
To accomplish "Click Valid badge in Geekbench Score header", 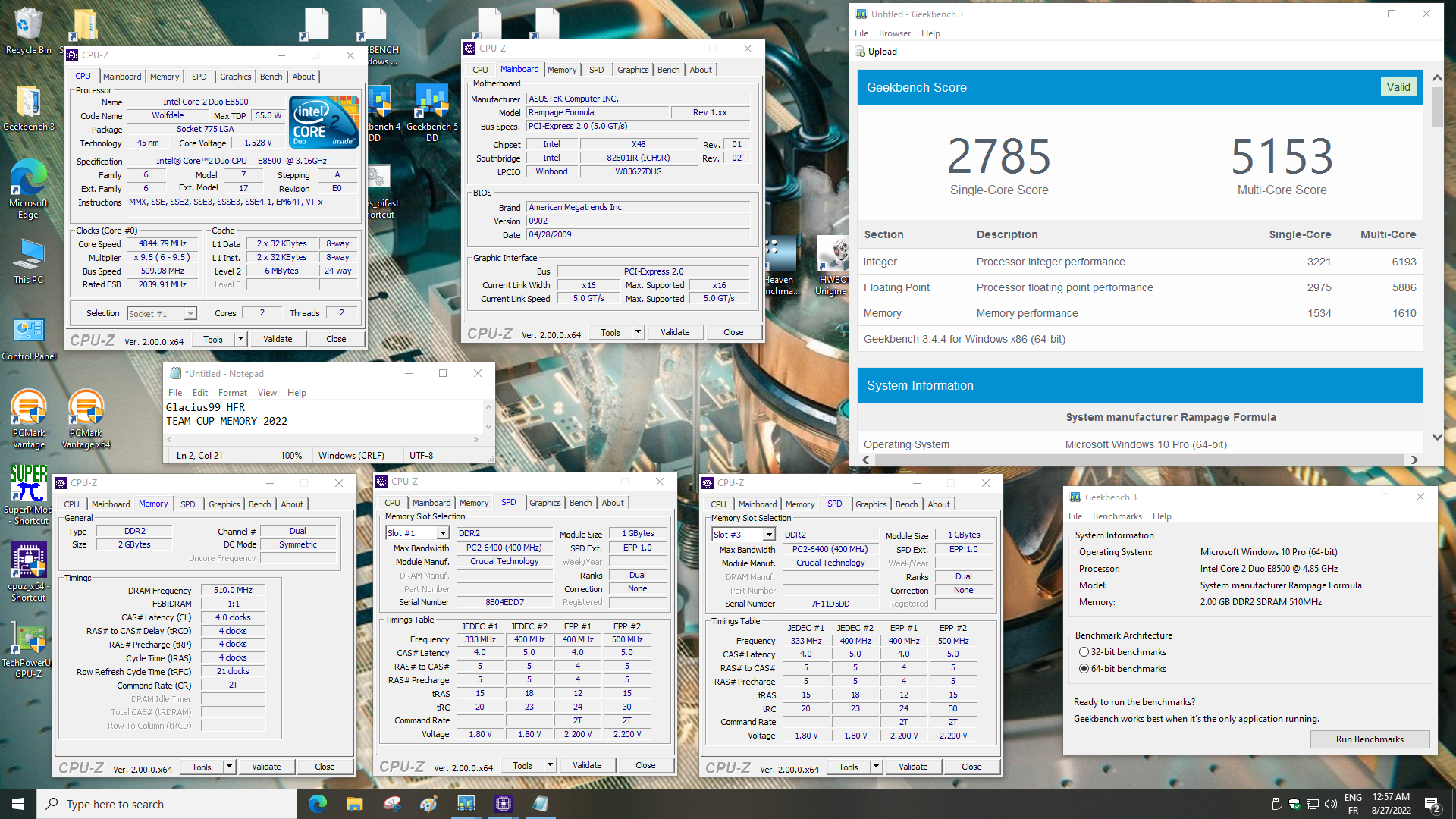I will (1398, 87).
